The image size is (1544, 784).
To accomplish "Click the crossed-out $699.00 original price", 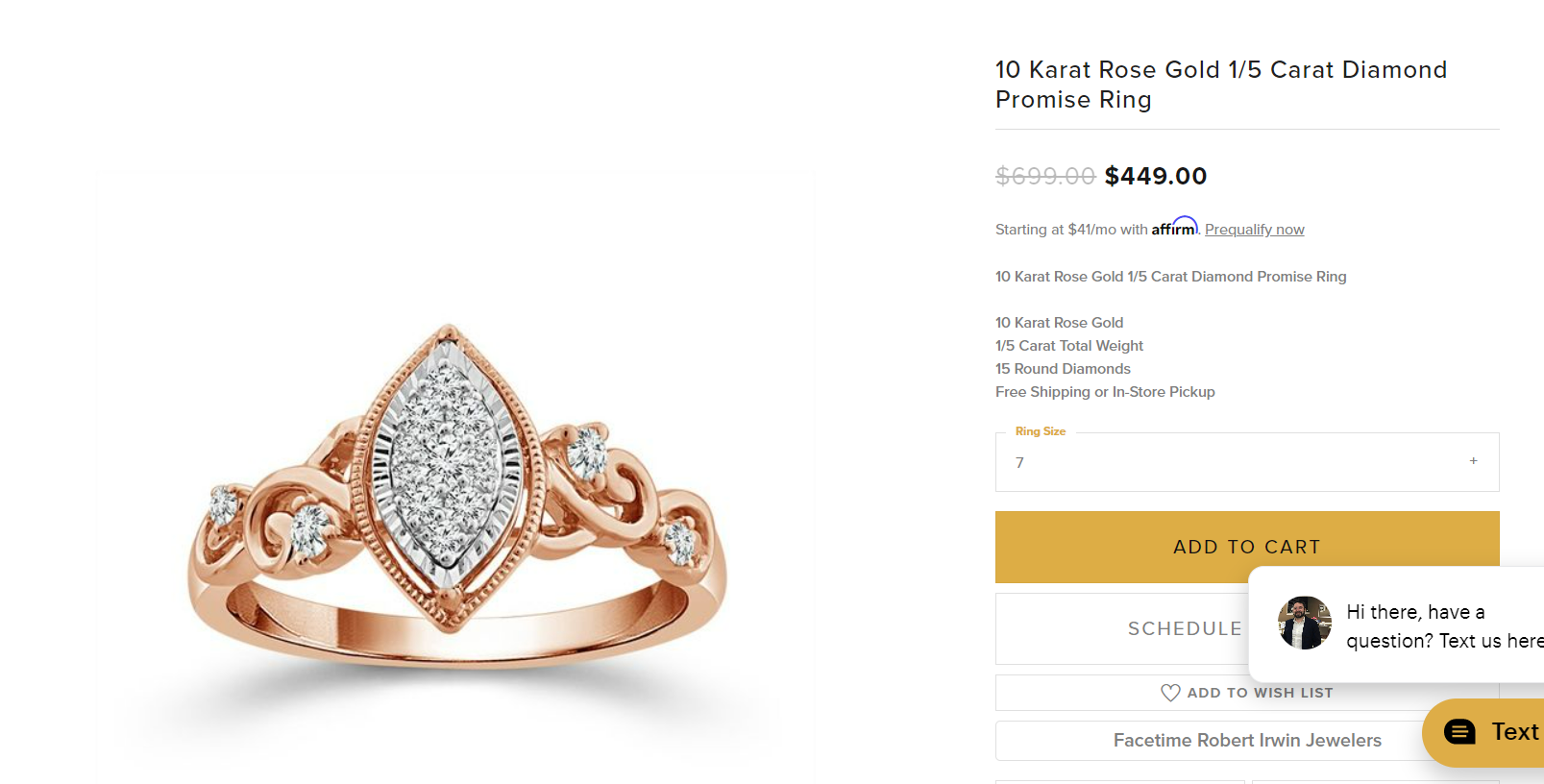I will 1044,176.
